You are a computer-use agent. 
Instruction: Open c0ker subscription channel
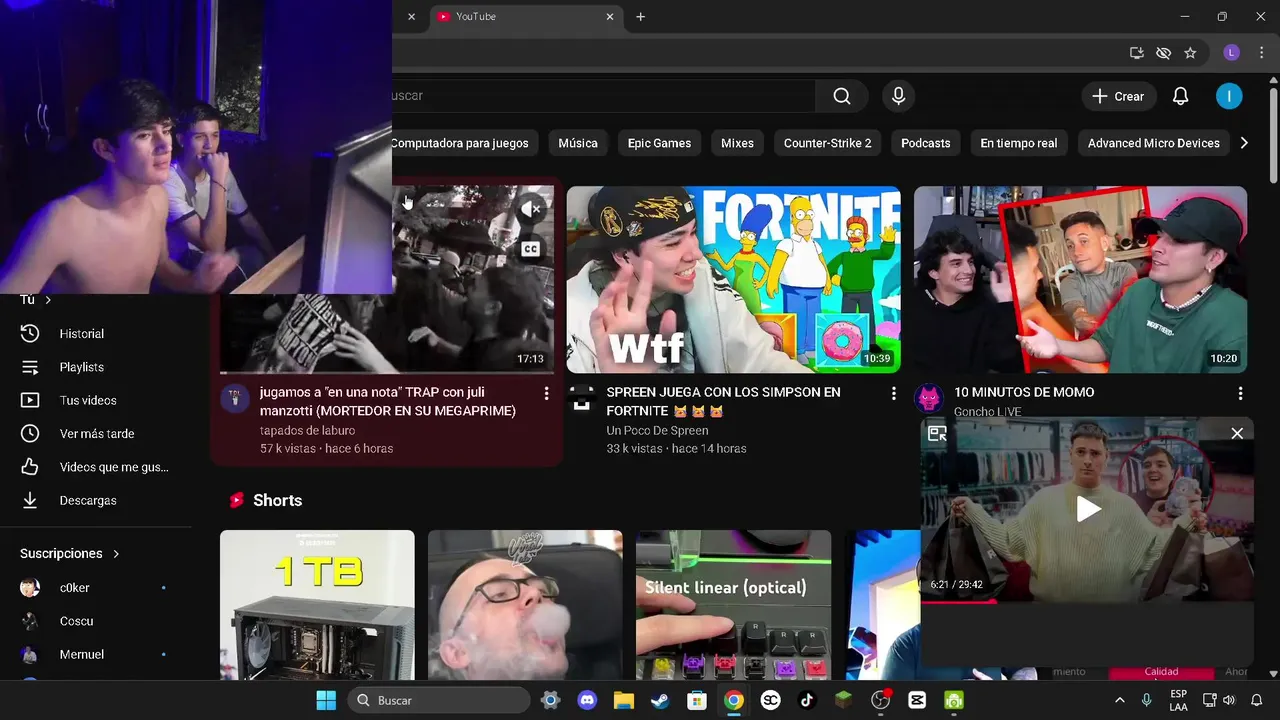(x=96, y=588)
